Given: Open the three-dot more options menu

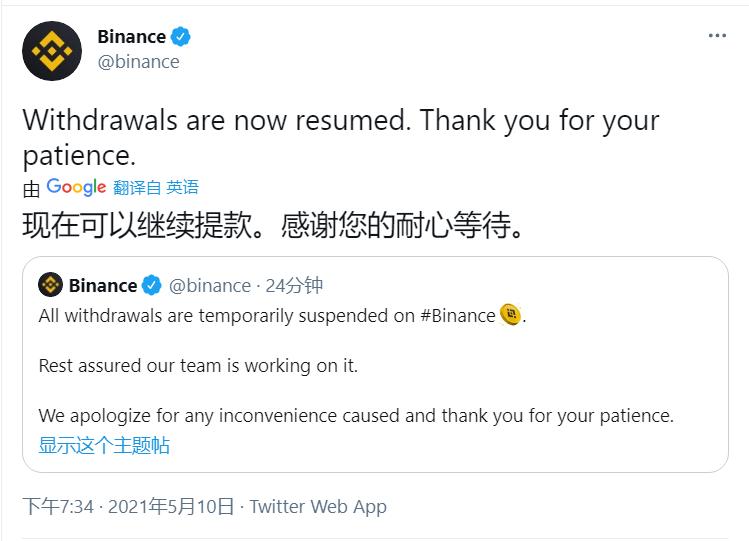Looking at the screenshot, I should (717, 36).
